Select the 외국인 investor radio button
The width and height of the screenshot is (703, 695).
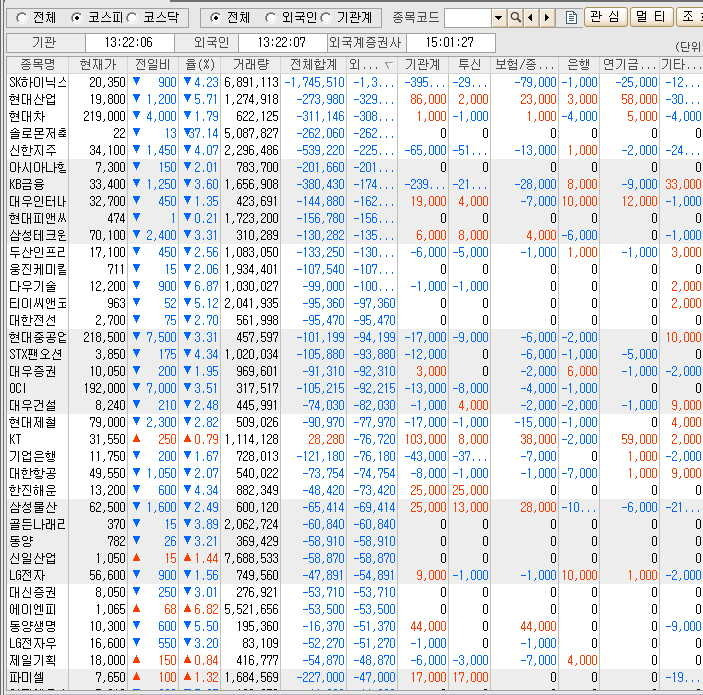[x=270, y=17]
